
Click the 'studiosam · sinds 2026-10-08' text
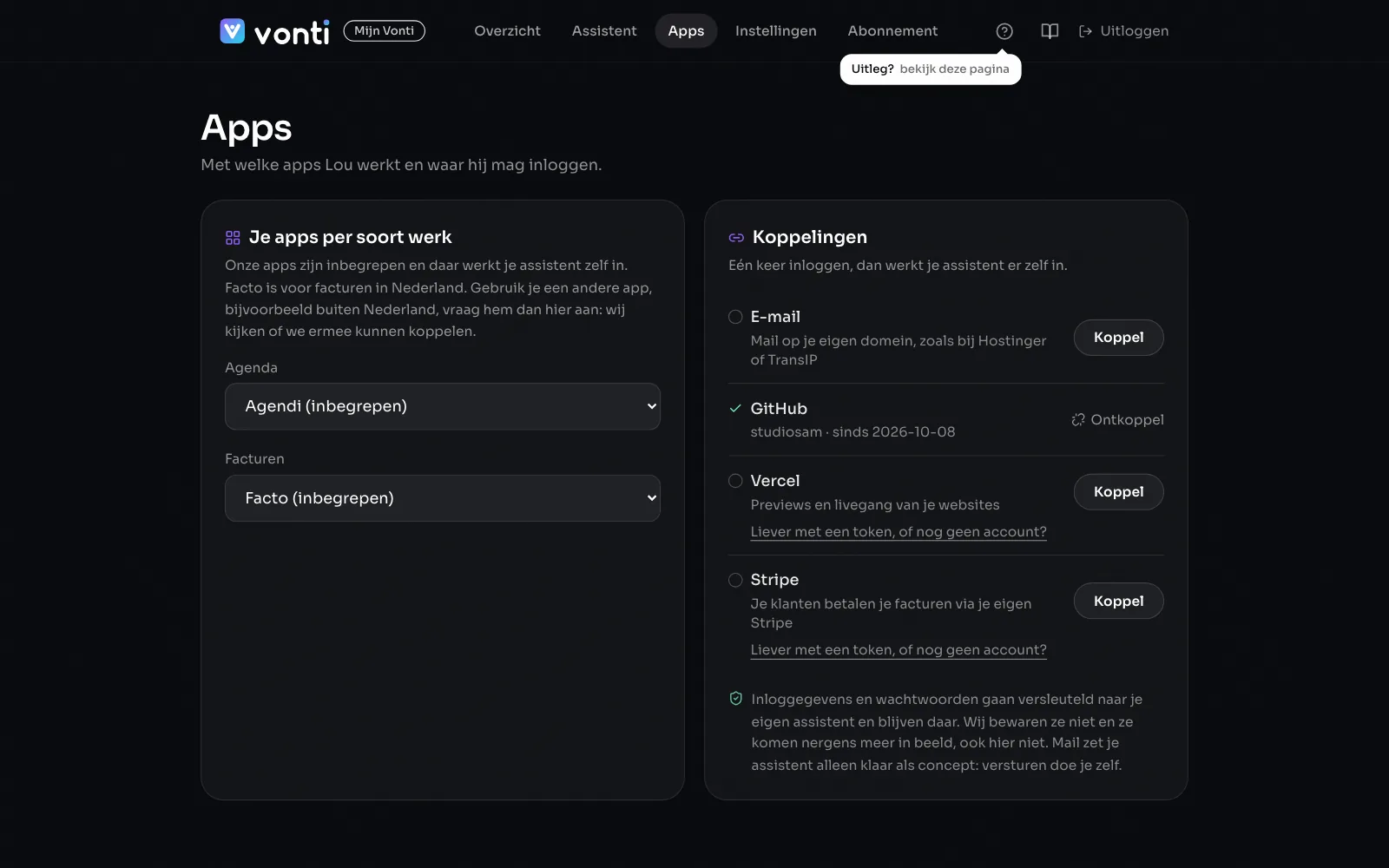[852, 432]
